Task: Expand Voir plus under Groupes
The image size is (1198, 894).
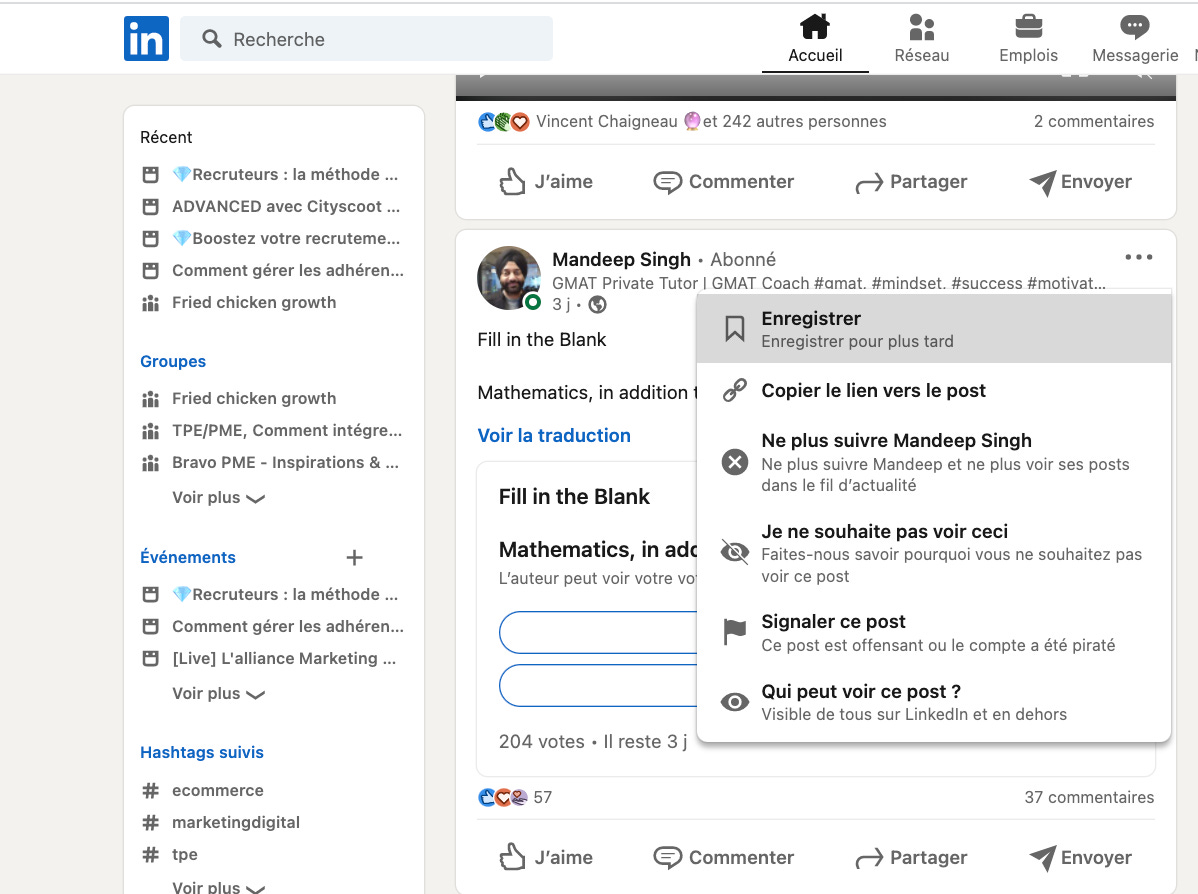Action: click(219, 497)
